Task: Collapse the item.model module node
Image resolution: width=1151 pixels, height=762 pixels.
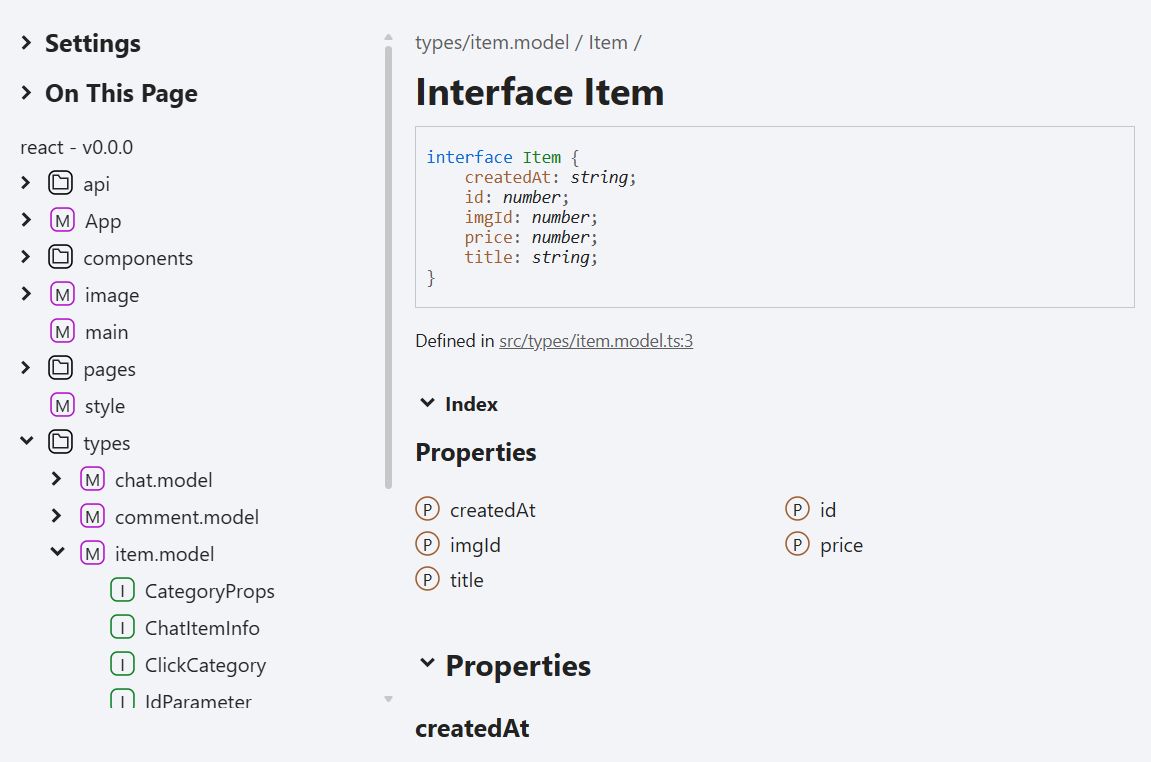Action: pos(57,551)
